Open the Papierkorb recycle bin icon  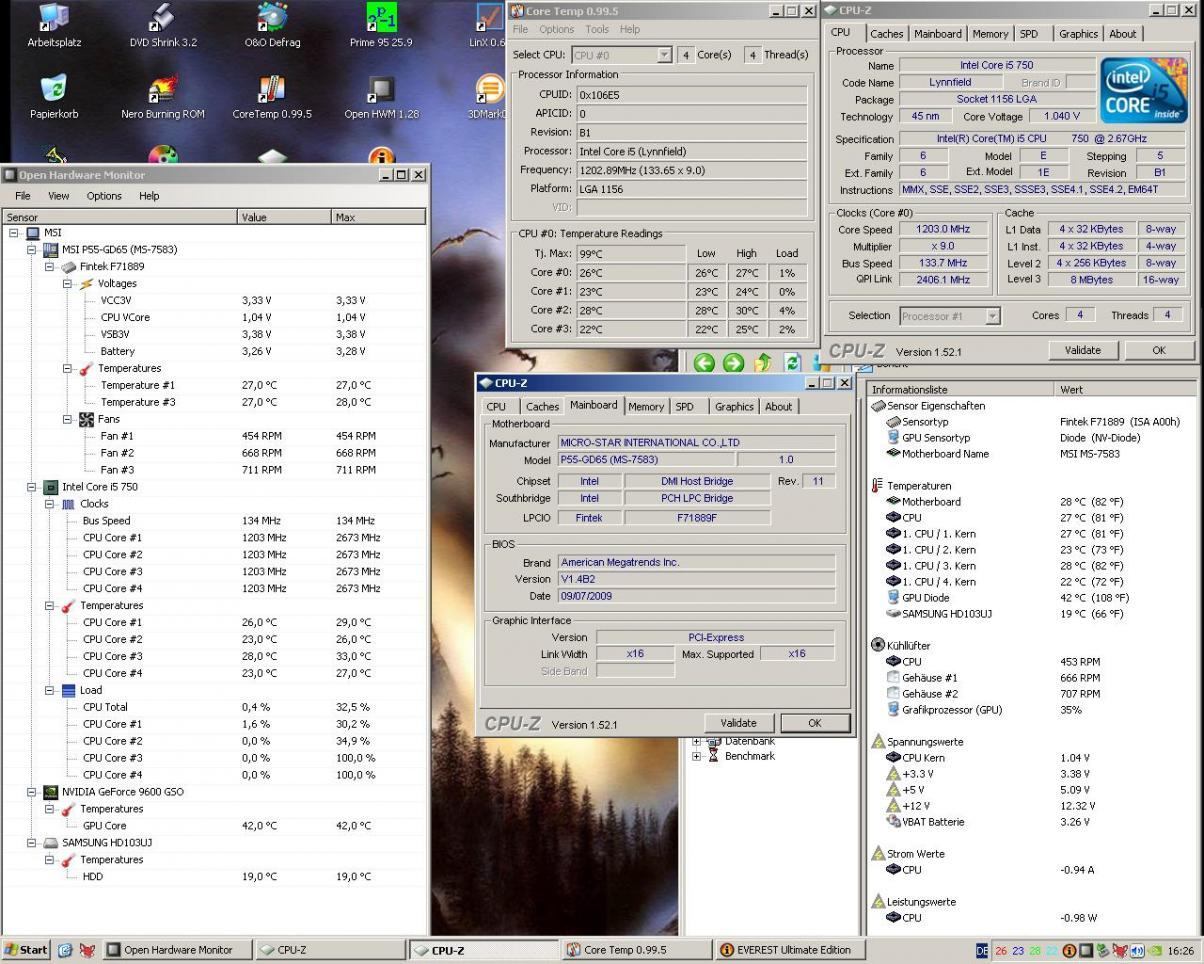click(54, 97)
